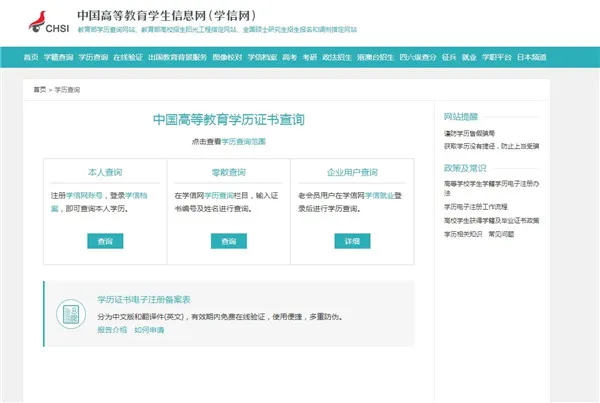Viewport: 600px width, 403px height.
Task: Open 出国教育背景服务 nav item
Action: pos(178,57)
